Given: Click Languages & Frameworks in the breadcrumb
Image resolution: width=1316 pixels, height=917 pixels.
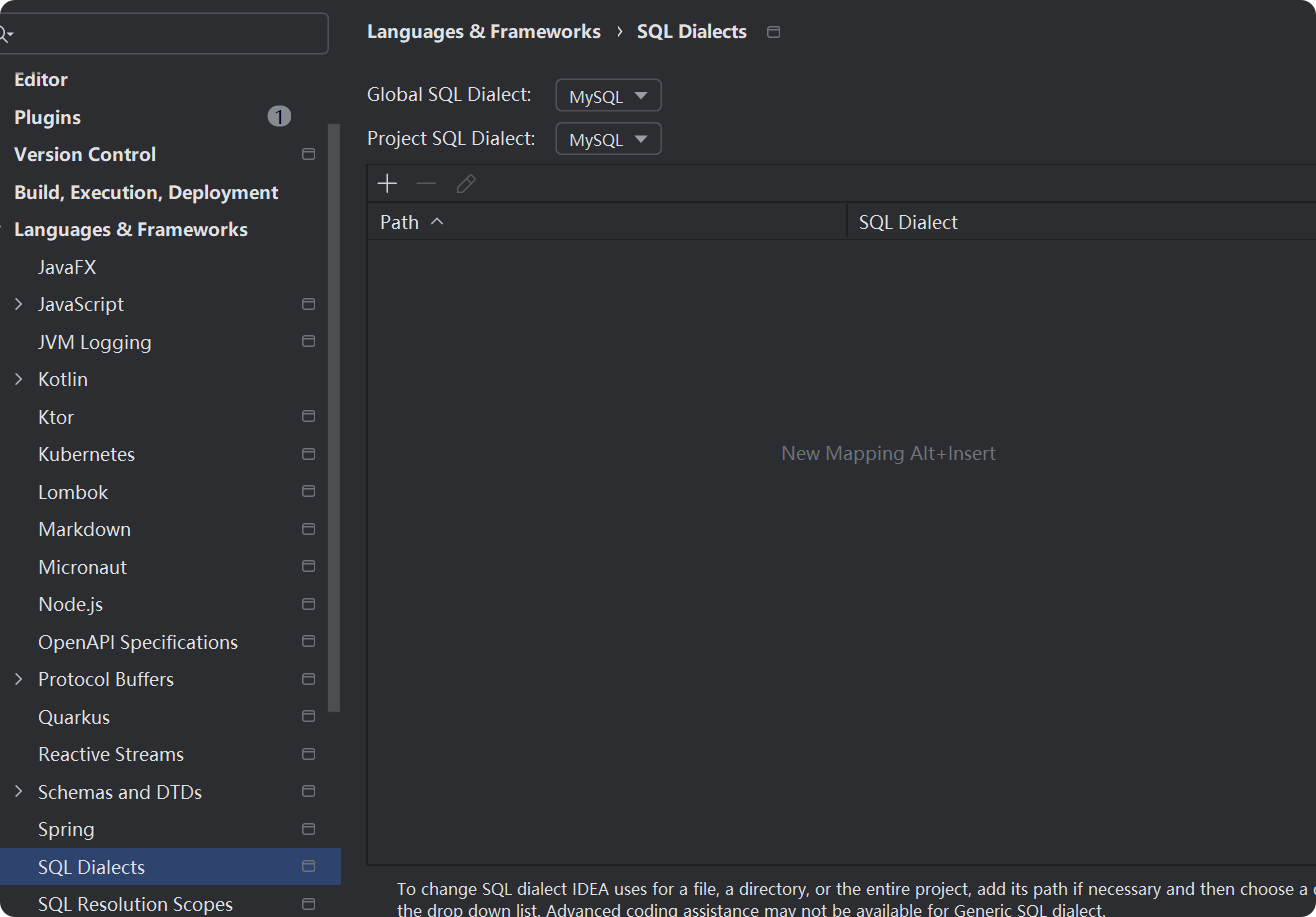Looking at the screenshot, I should (484, 31).
